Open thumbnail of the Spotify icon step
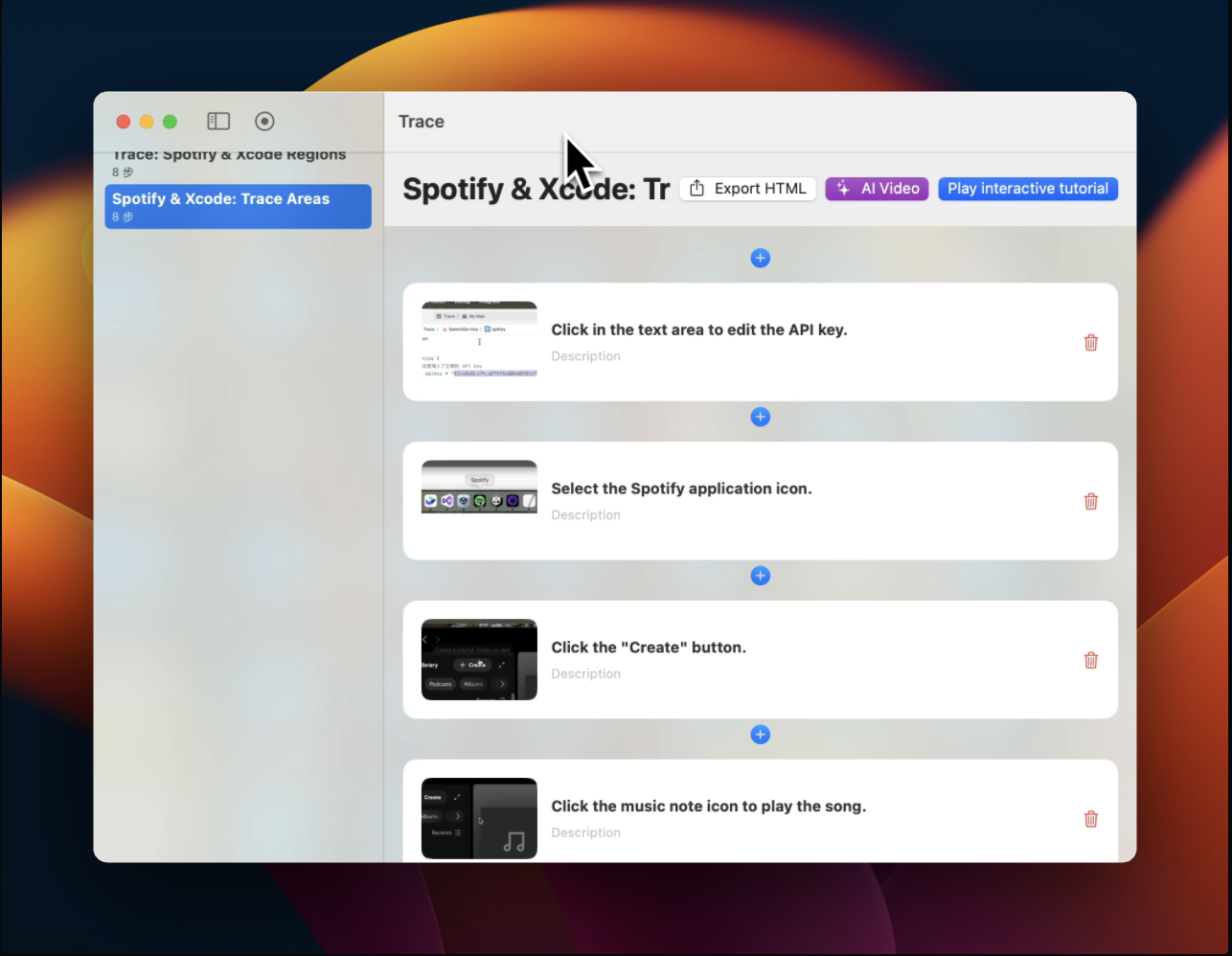This screenshot has height=956, width=1232. 479,487
